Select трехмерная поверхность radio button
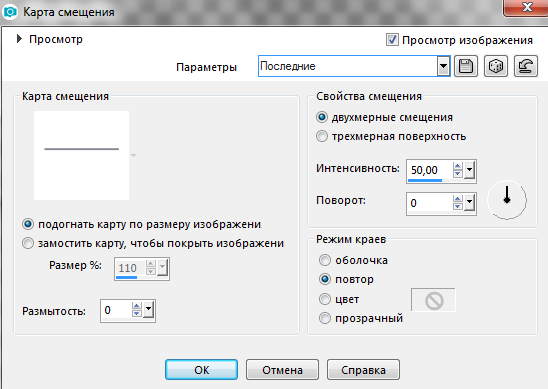 (322, 136)
